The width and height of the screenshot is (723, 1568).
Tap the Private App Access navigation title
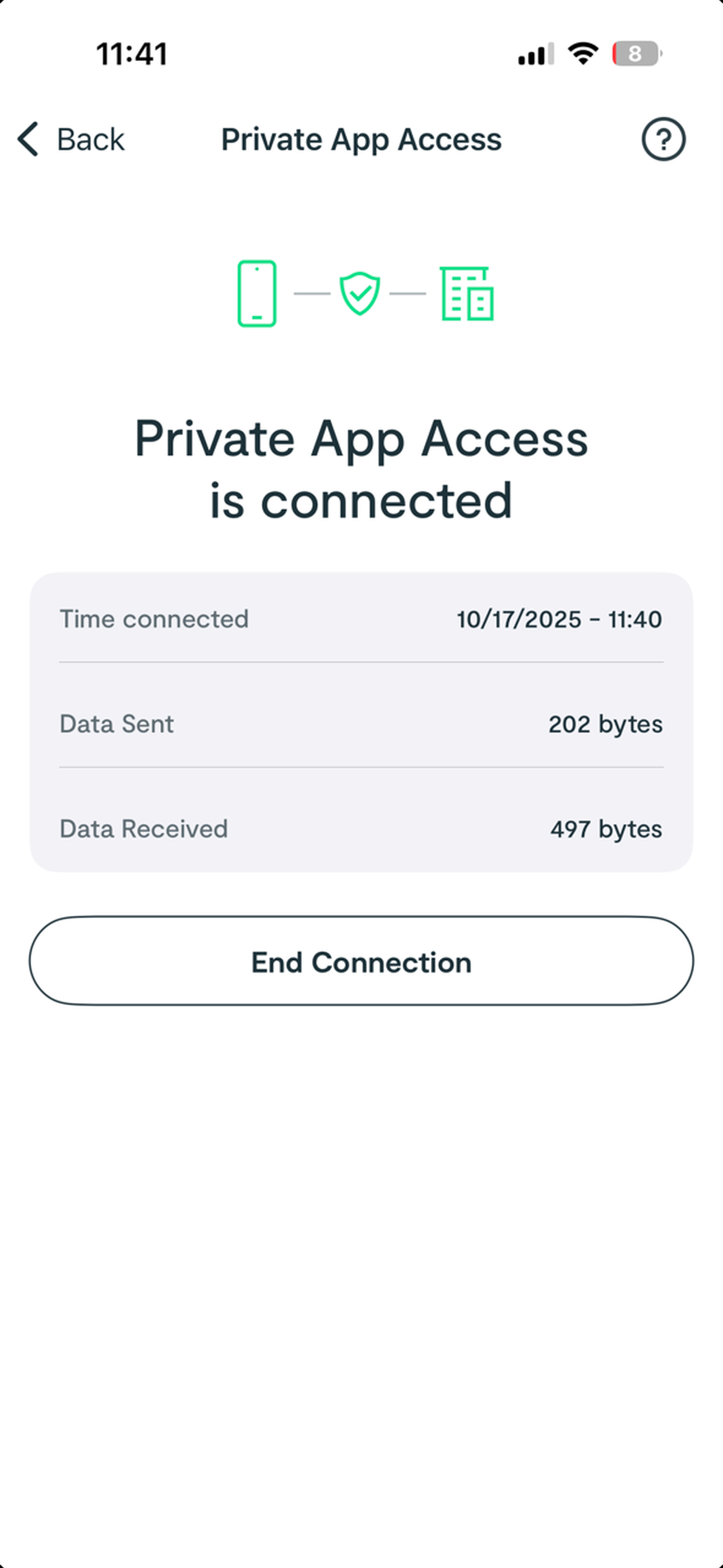tap(361, 140)
